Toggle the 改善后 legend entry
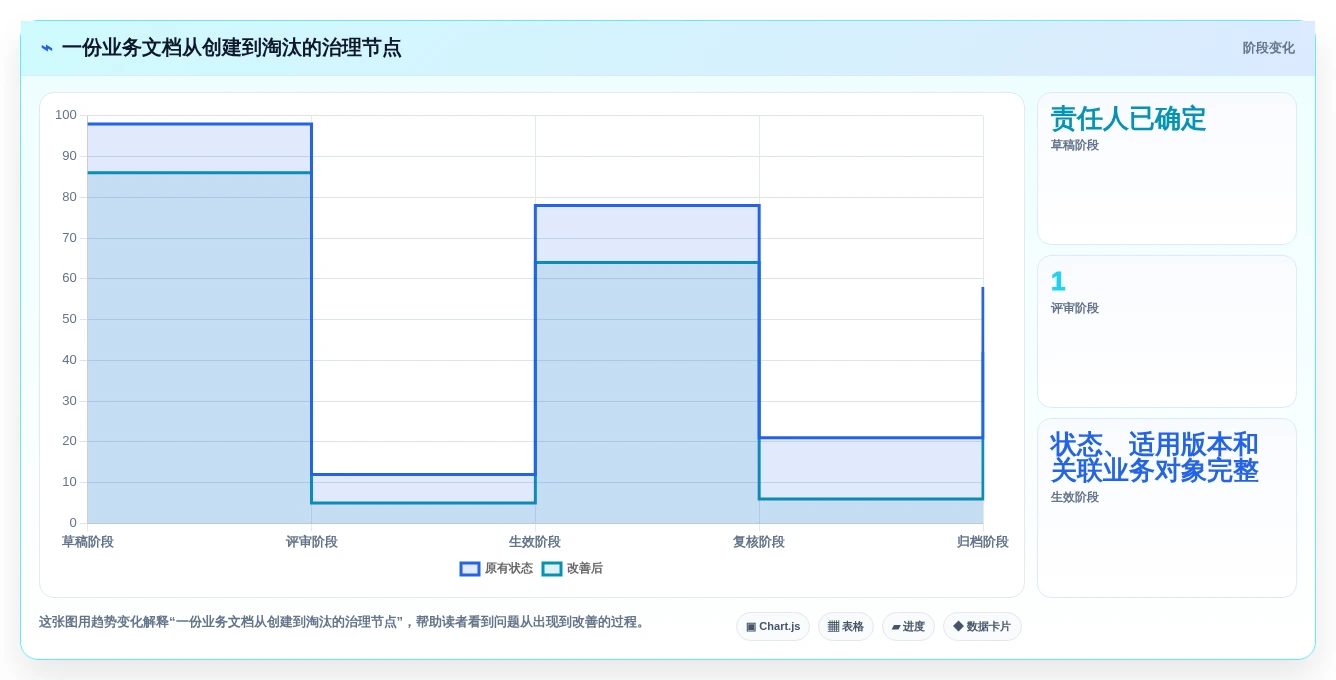 coord(572,568)
